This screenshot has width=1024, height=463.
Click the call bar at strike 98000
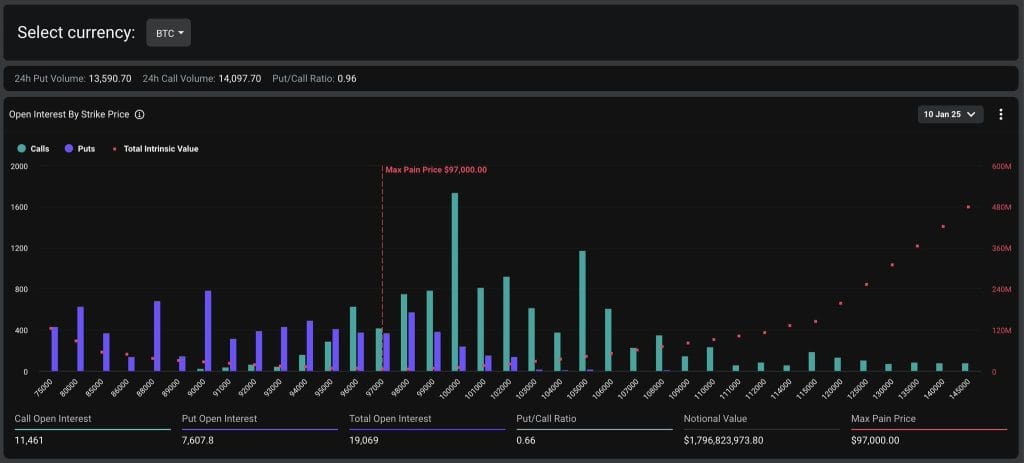404,333
